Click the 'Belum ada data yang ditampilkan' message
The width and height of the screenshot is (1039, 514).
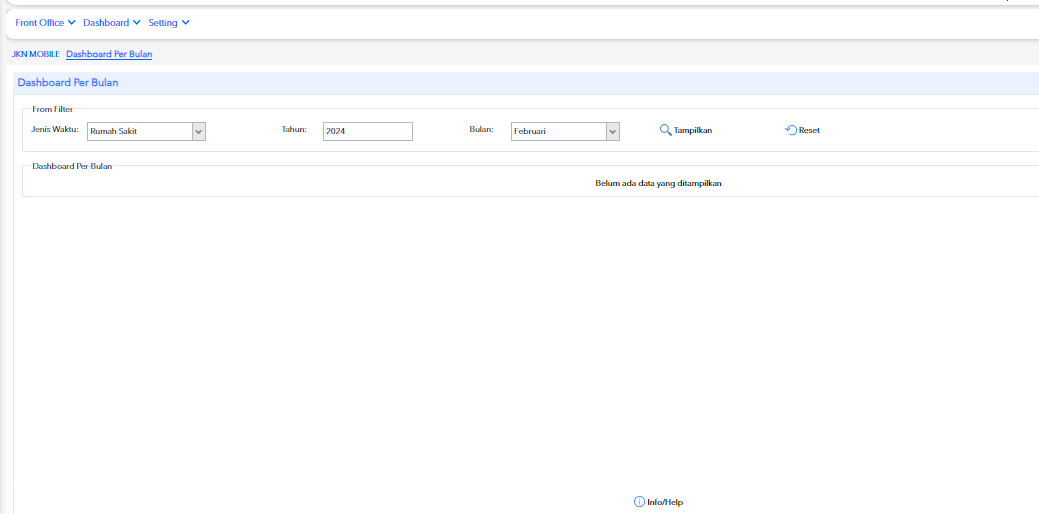(x=658, y=183)
